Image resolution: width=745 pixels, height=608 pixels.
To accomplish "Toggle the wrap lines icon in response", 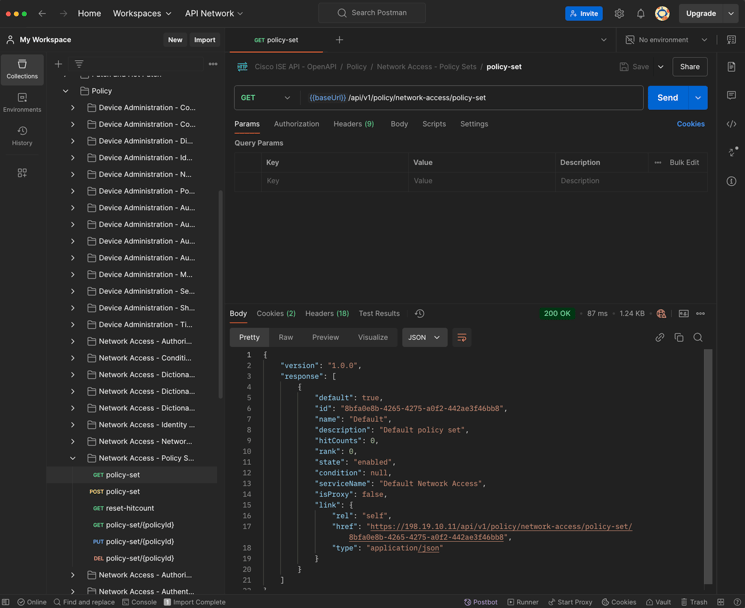I will click(x=461, y=337).
